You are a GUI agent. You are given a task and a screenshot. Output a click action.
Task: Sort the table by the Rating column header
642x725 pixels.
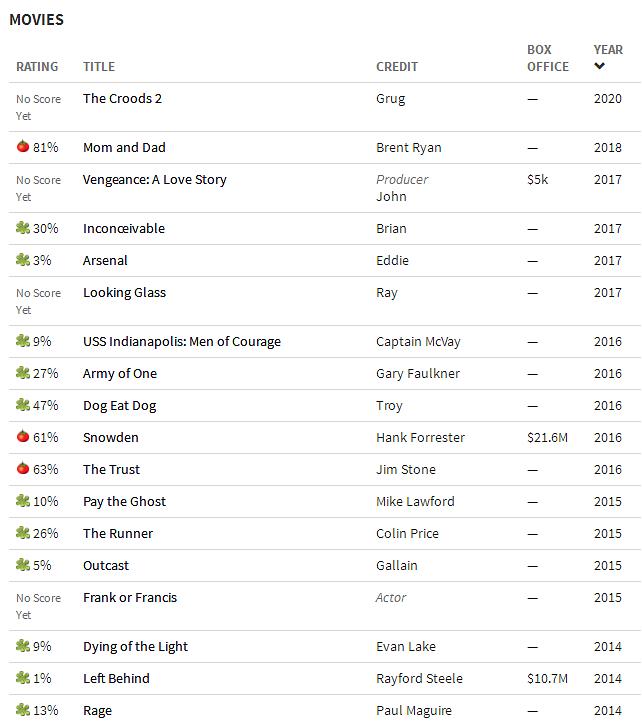click(37, 67)
